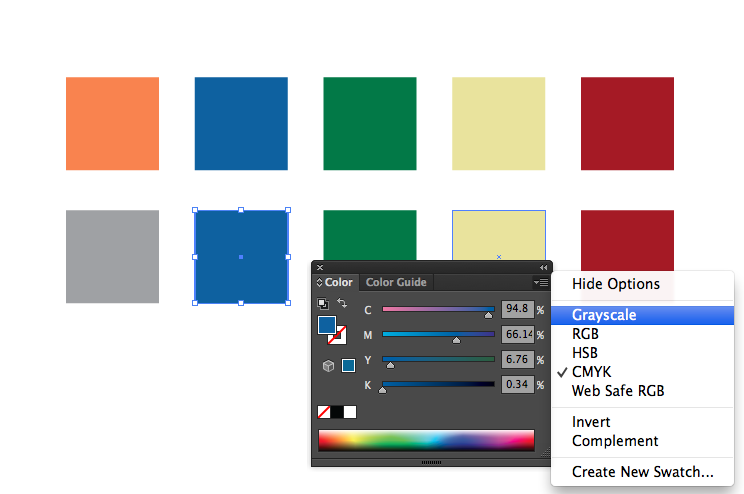Screen dimensions: 744x494
Task: Click the None swatch with red slash
Action: coord(324,412)
